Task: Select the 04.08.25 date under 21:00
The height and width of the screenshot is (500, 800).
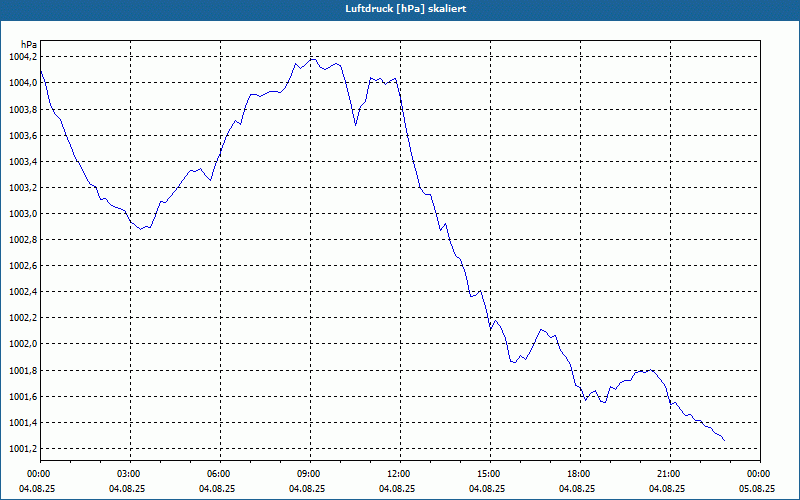Action: 667,488
